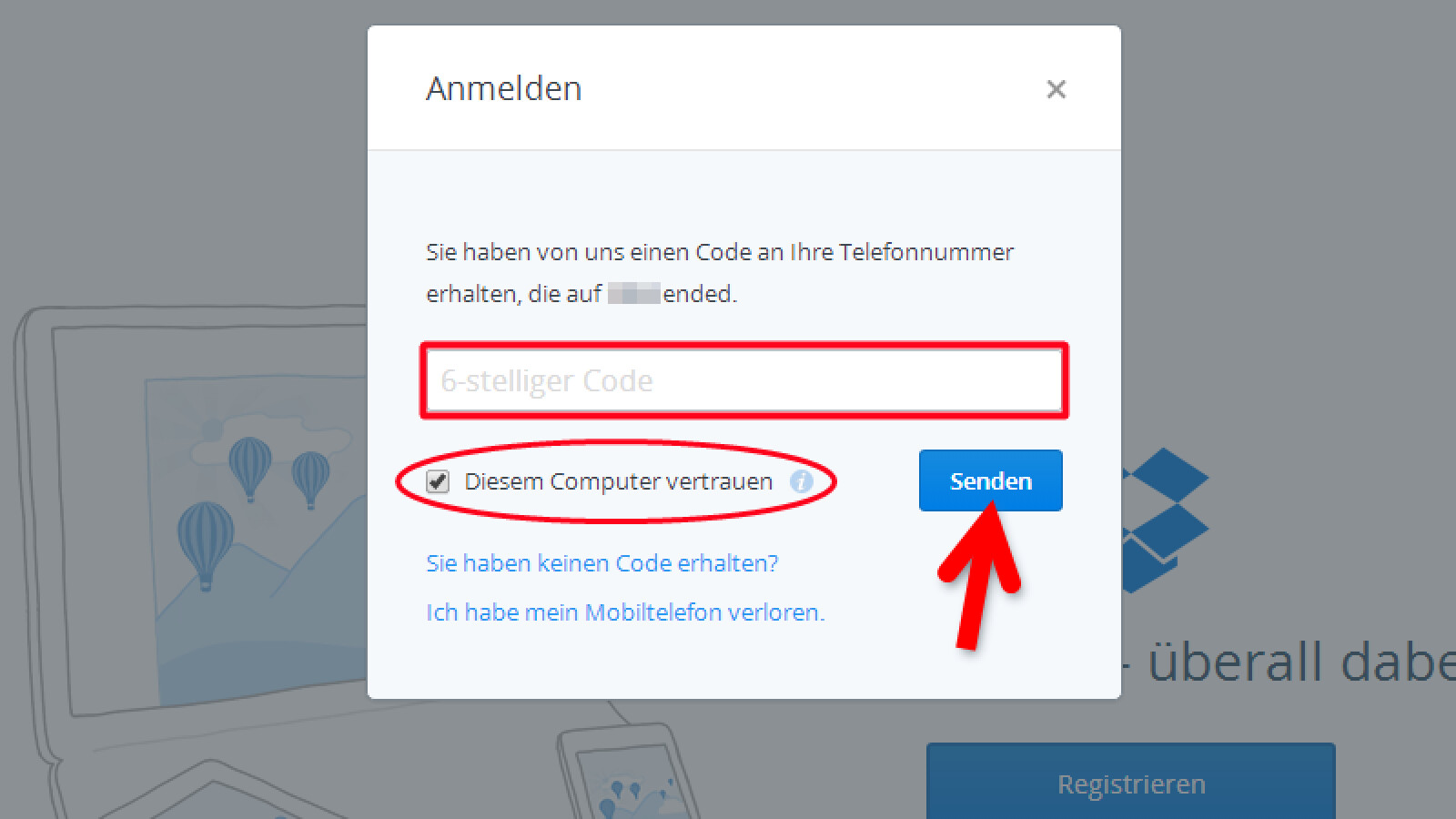This screenshot has width=1456, height=819.
Task: Select the Anmelden dialog title
Action: pyautogui.click(x=504, y=88)
